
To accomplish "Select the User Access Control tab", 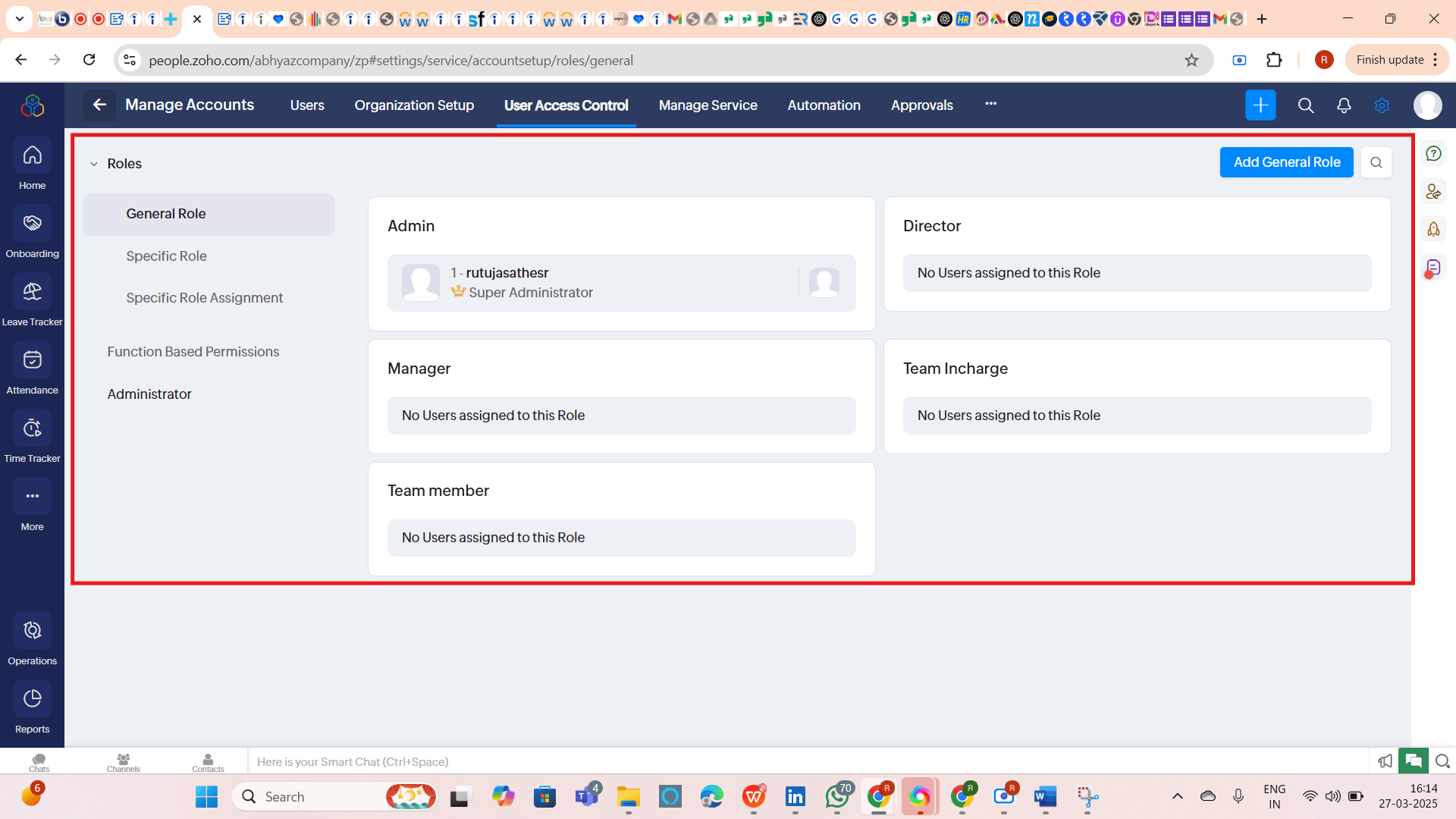I will pyautogui.click(x=566, y=105).
